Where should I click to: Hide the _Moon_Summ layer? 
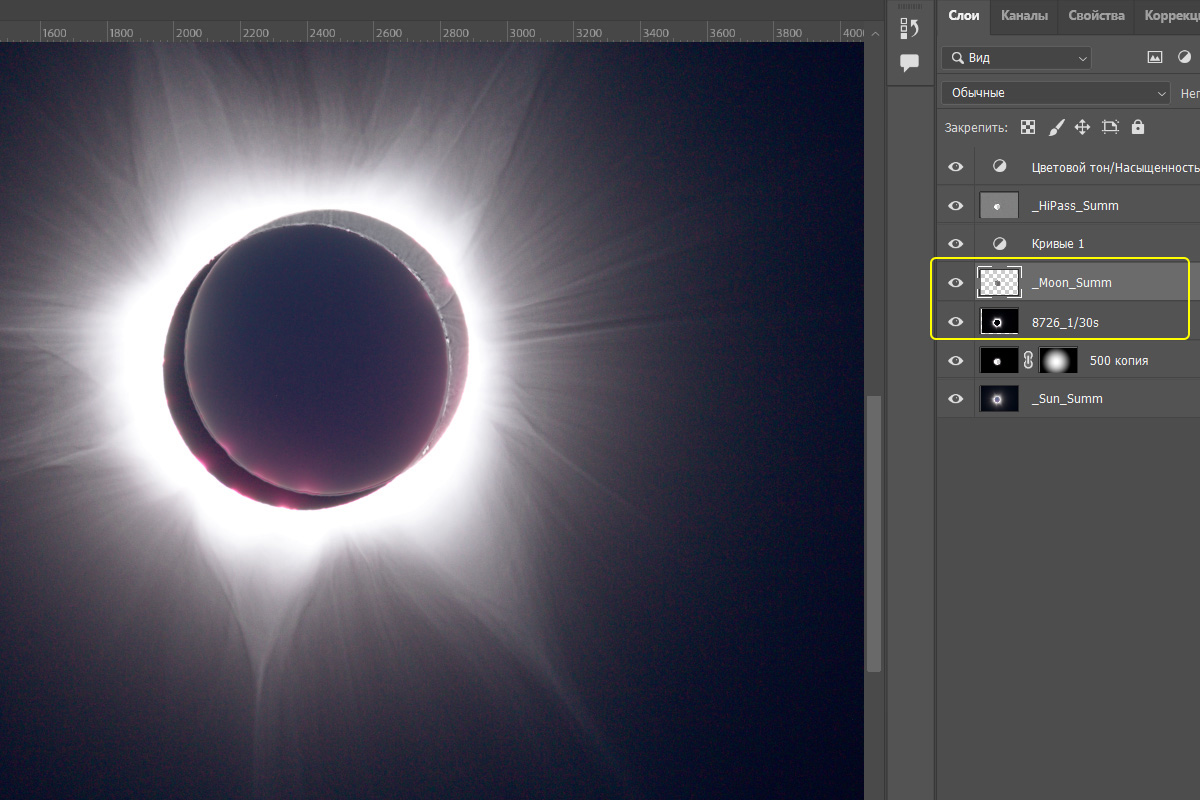[956, 283]
